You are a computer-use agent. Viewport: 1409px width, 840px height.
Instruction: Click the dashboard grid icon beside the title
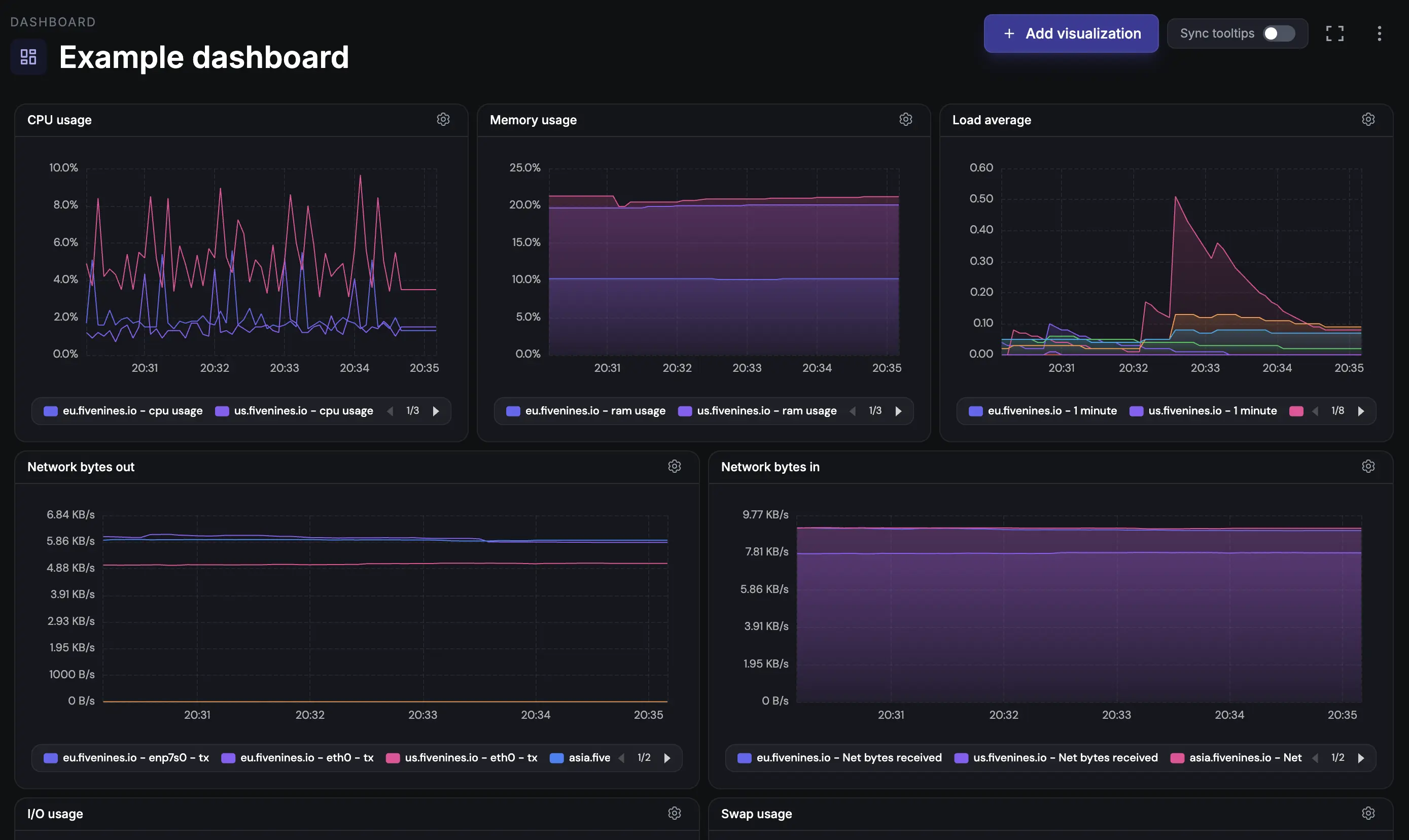coord(28,57)
